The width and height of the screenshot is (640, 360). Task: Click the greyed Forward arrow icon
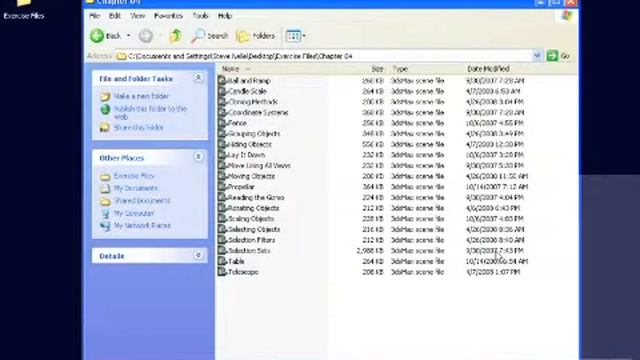pos(145,36)
